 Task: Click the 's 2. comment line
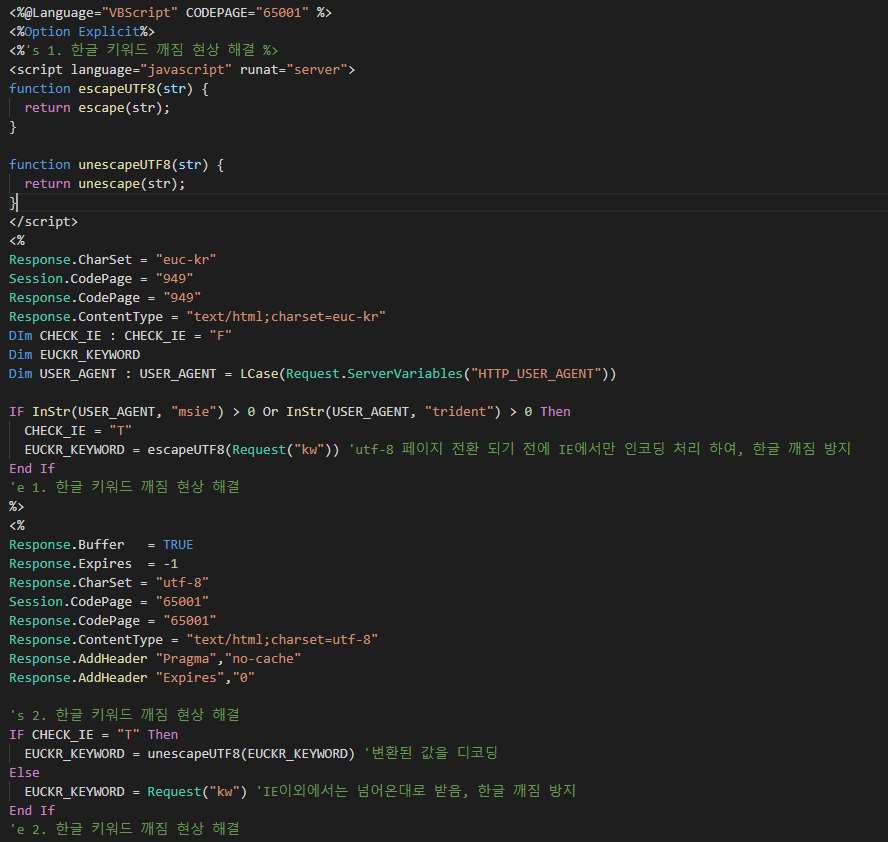point(124,715)
